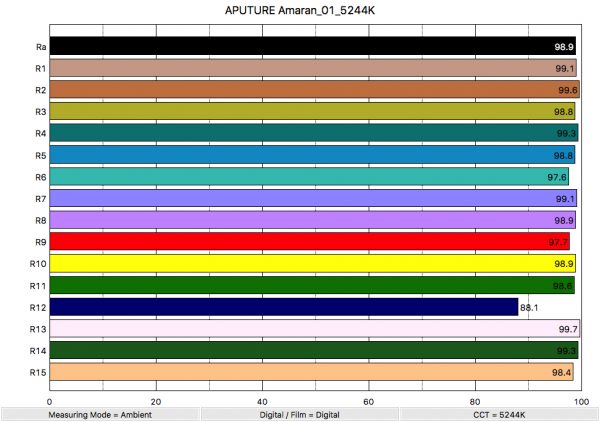Select the red R9 bar
The width and height of the screenshot is (600, 422).
tap(309, 241)
